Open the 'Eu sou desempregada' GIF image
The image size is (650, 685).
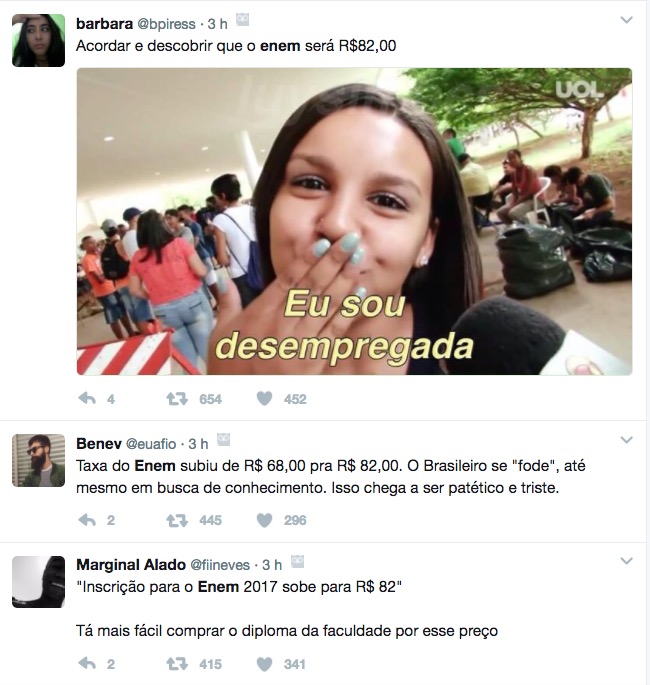coord(354,221)
